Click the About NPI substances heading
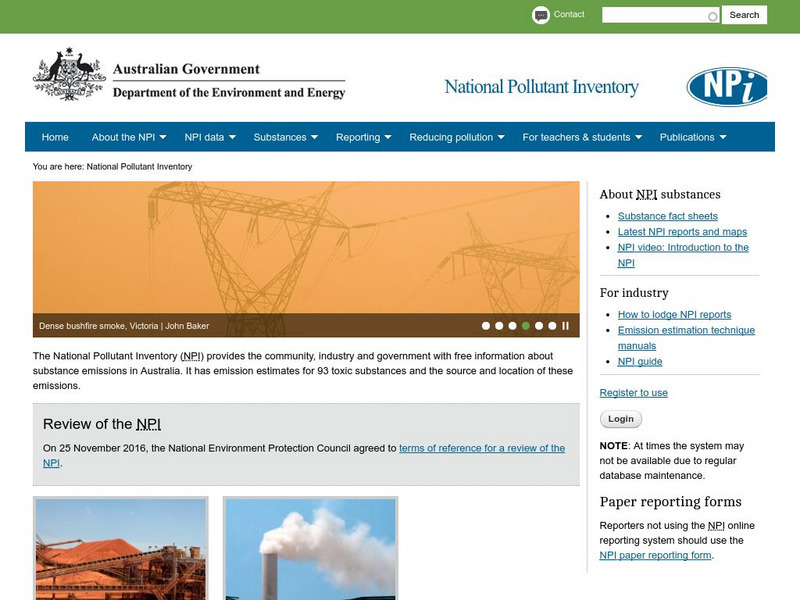This screenshot has height=600, width=800. tap(660, 194)
